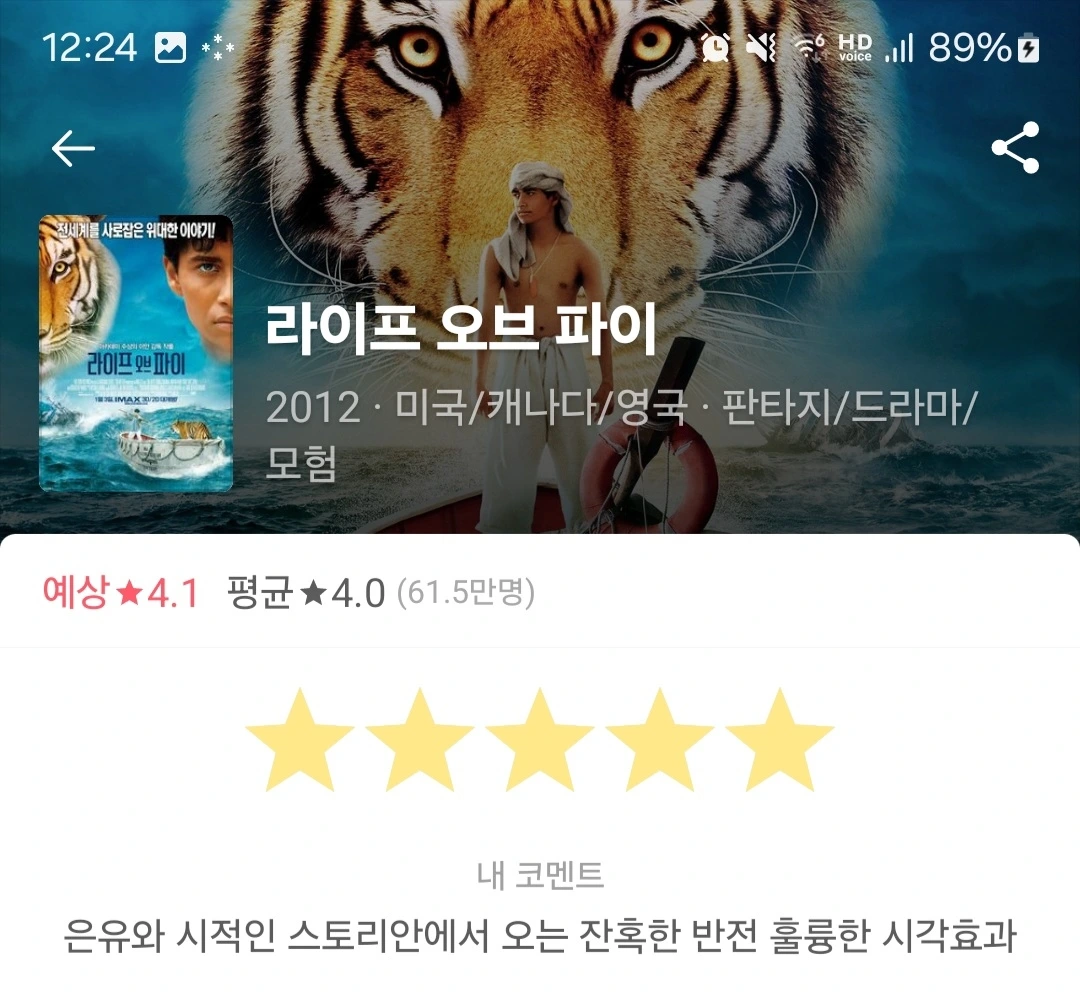Tap the gallery image notification icon
This screenshot has width=1080, height=1000.
coord(170,48)
